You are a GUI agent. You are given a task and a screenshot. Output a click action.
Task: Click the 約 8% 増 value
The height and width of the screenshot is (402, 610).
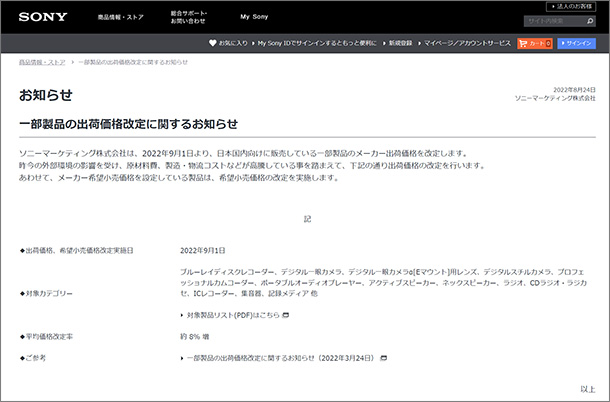click(x=195, y=337)
